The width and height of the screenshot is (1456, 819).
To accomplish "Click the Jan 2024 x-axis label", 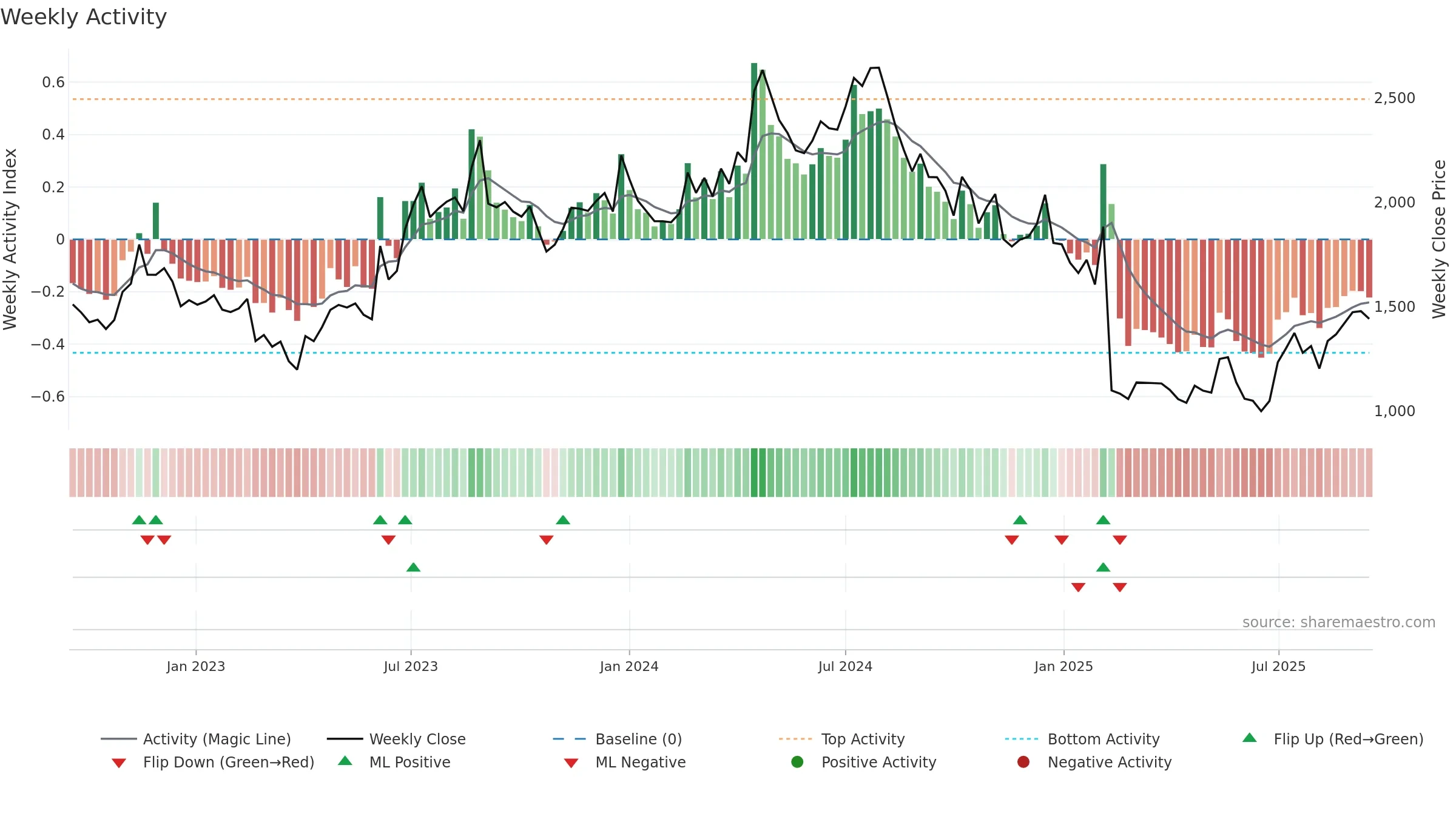I will click(x=629, y=667).
